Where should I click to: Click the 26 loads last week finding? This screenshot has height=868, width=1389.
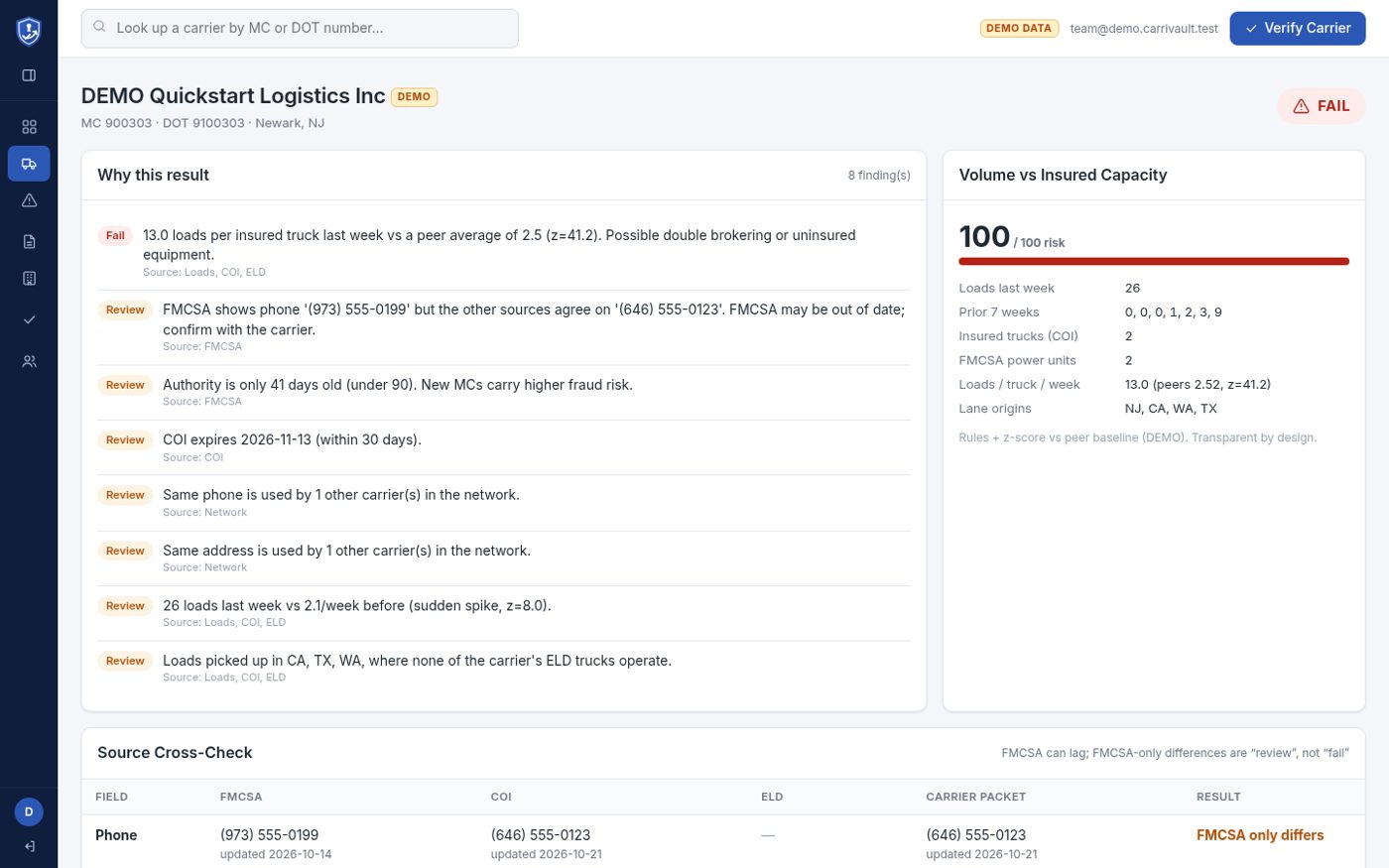click(x=357, y=605)
